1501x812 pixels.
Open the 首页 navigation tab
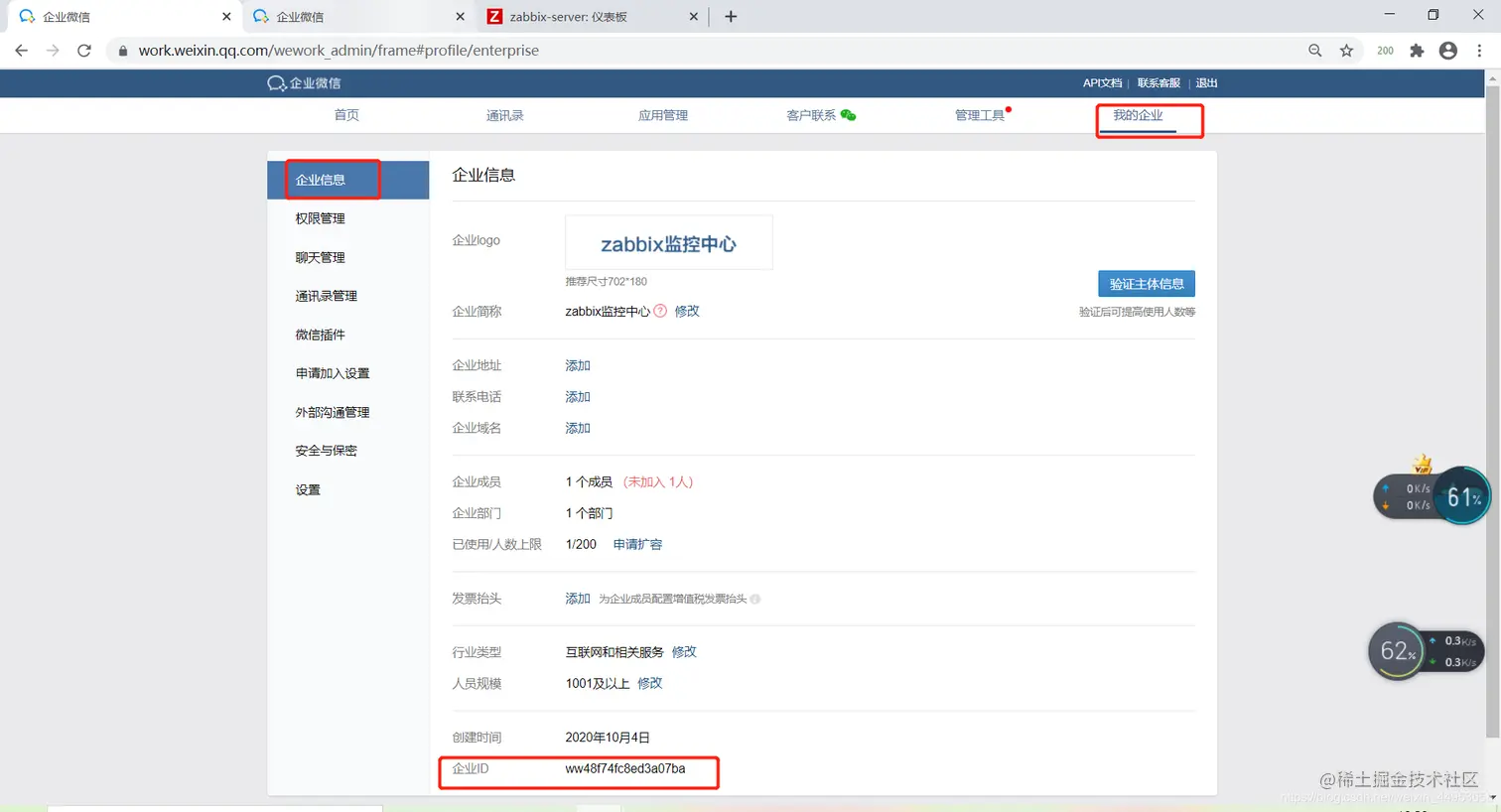pyautogui.click(x=346, y=115)
